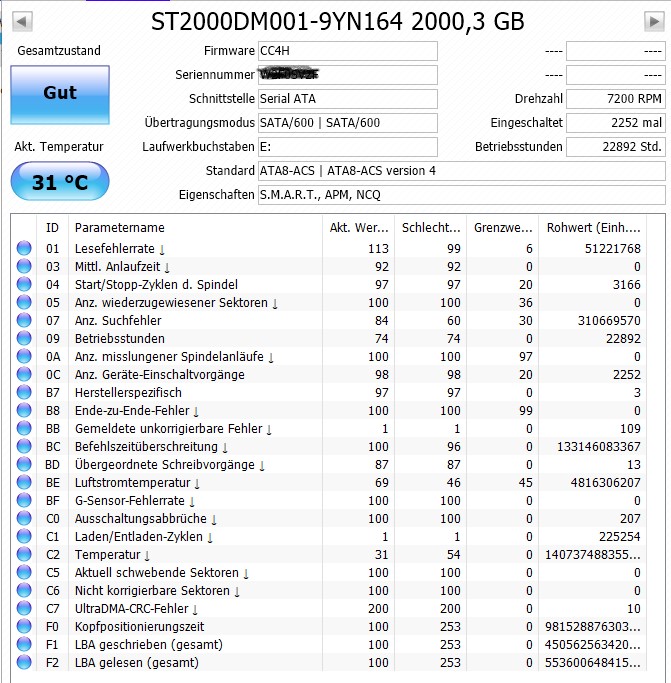
Task: Select the Drehzahl 7200 RPM field
Action: [616, 99]
